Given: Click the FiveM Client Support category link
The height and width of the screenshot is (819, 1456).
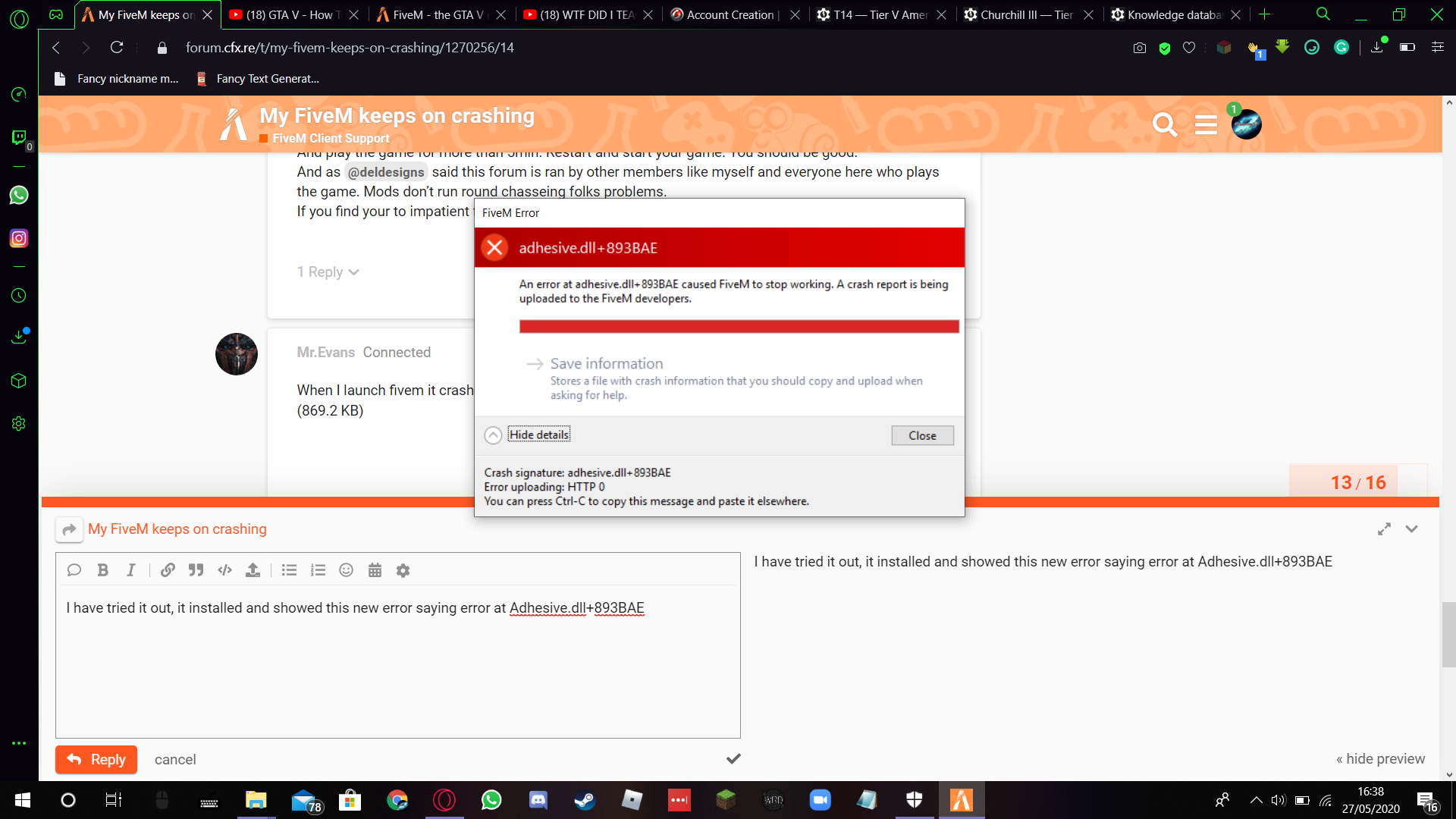Looking at the screenshot, I should [331, 138].
